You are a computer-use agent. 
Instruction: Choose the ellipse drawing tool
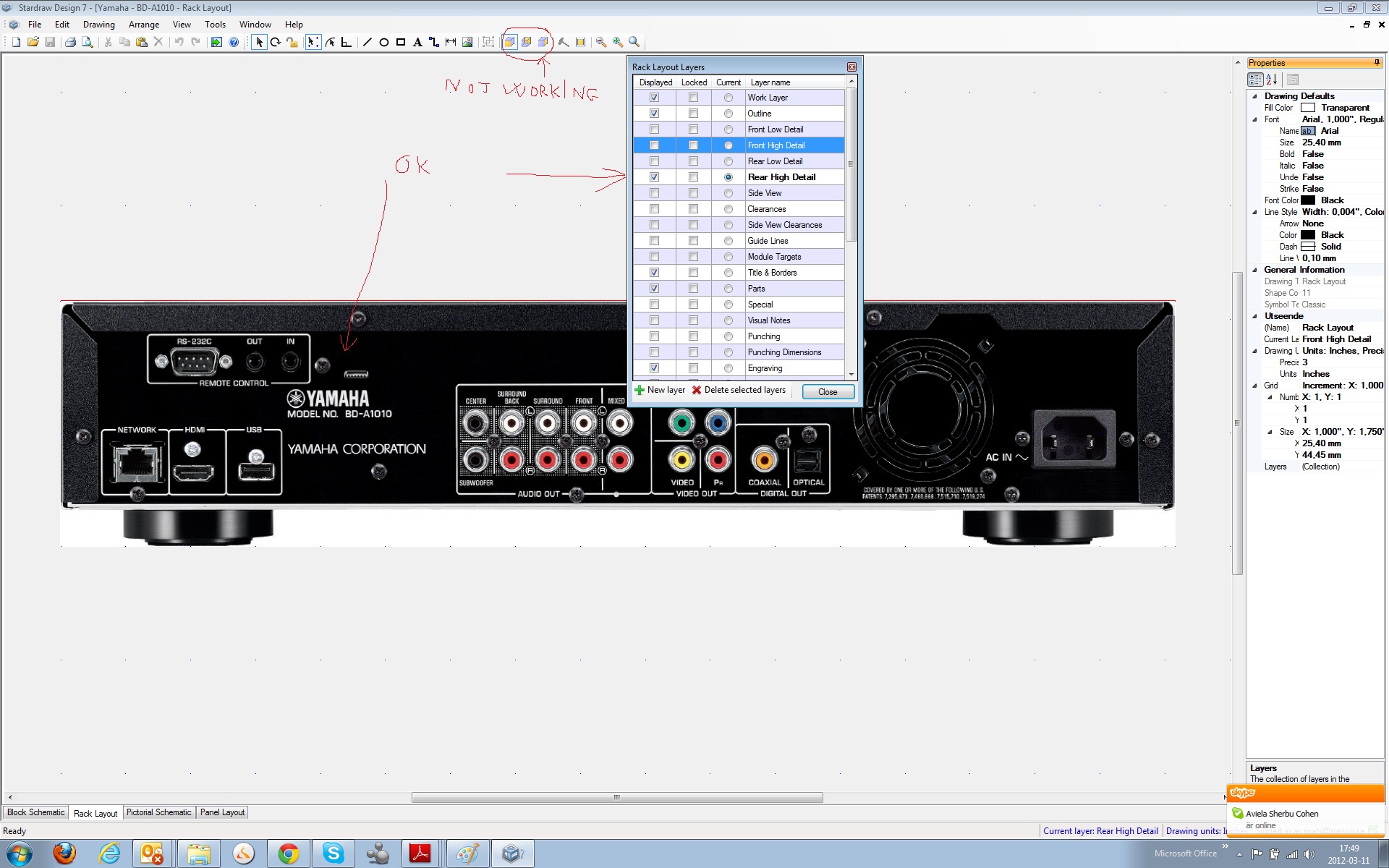(384, 42)
